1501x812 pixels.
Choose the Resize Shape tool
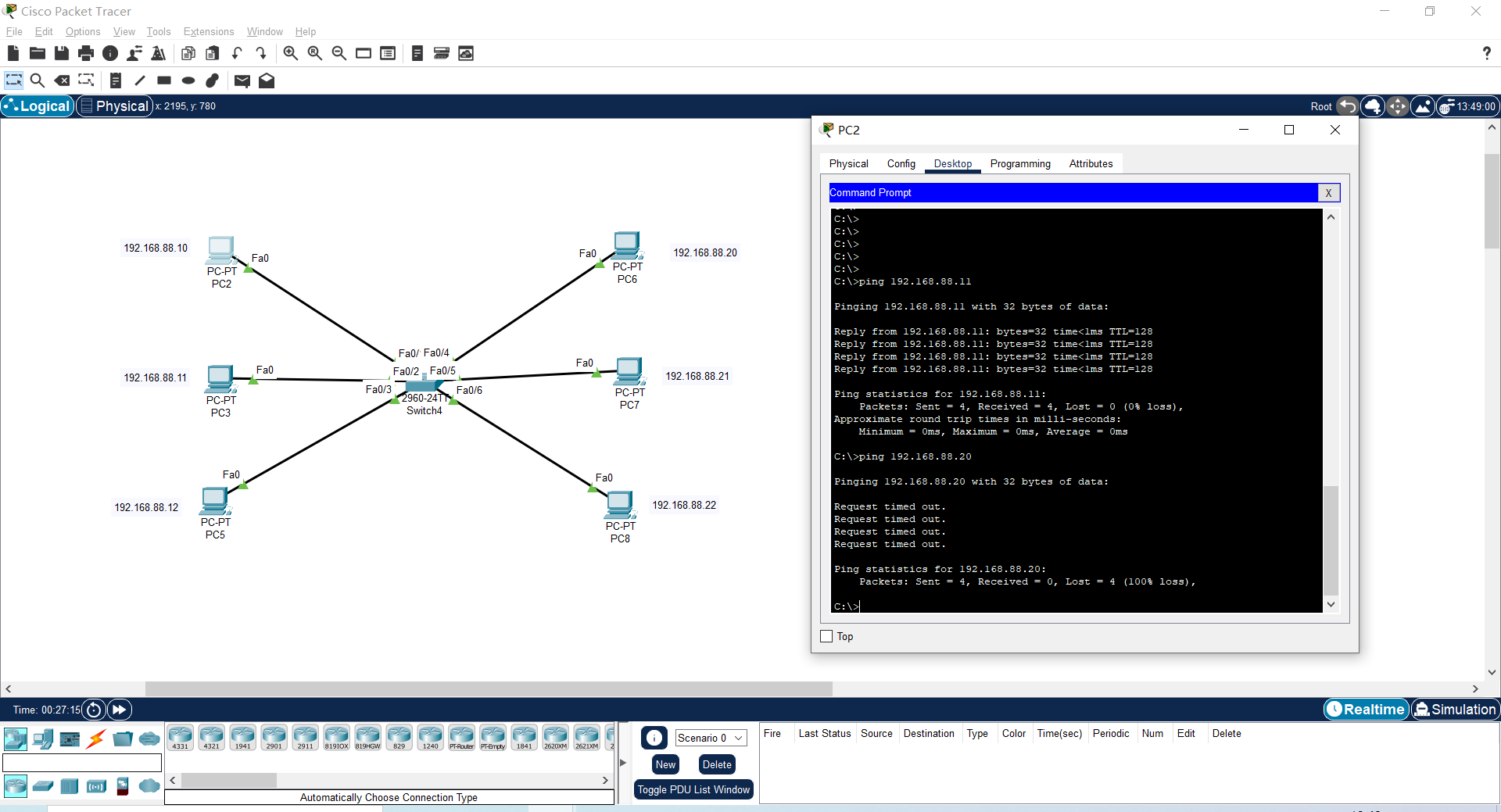[x=86, y=80]
